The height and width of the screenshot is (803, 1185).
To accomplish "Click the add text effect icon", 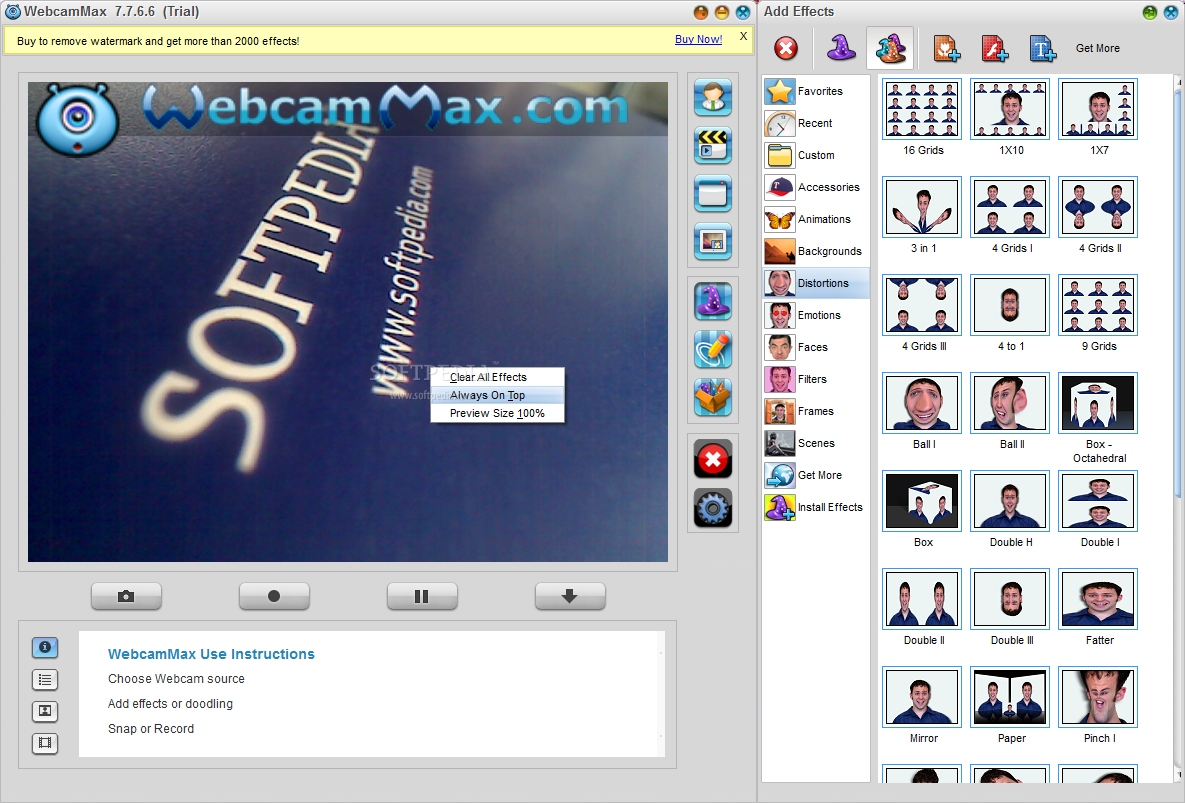I will pos(1042,48).
